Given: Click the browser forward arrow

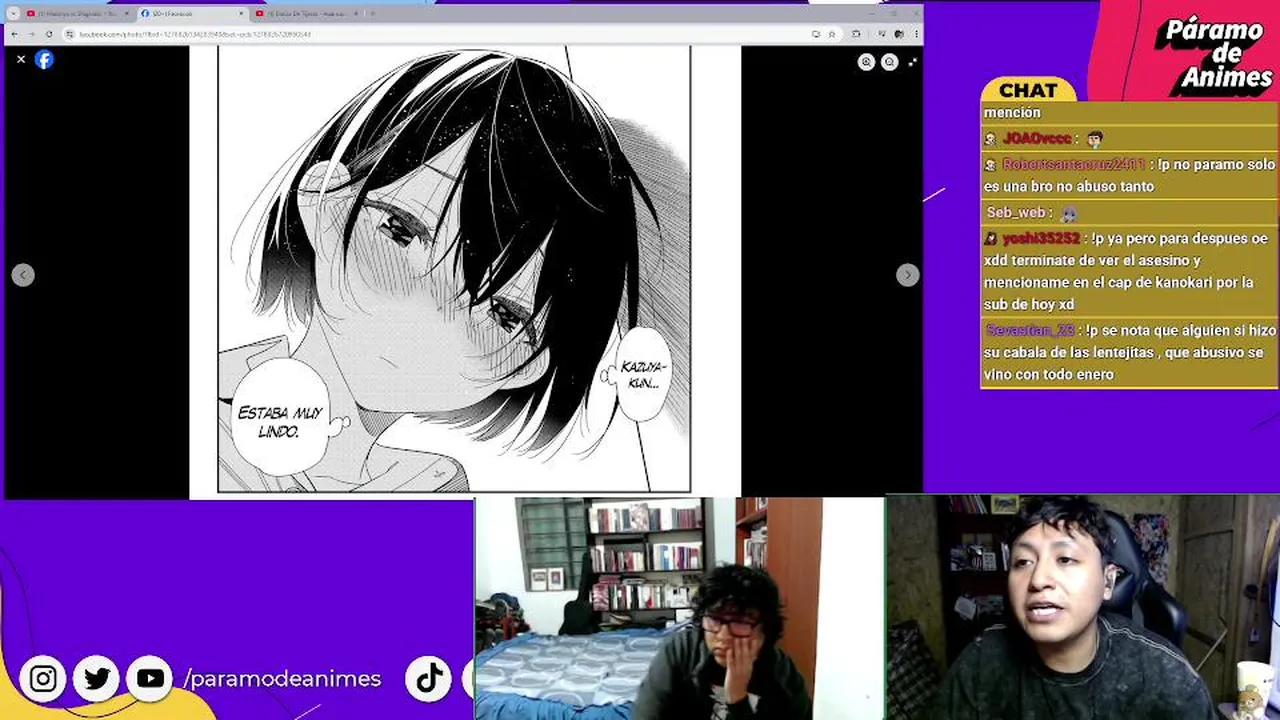Looking at the screenshot, I should click(x=31, y=34).
